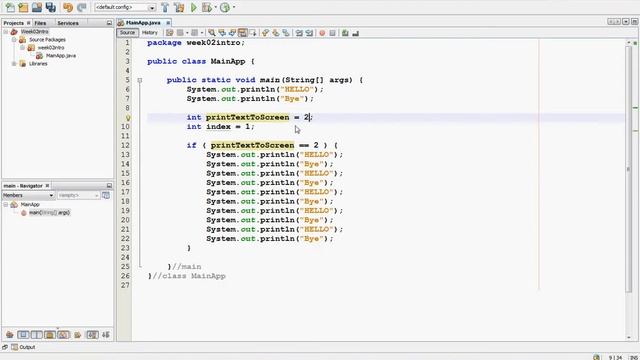The height and width of the screenshot is (360, 640).
Task: Collapse MainApp node in Navigator
Action: [x=6, y=204]
